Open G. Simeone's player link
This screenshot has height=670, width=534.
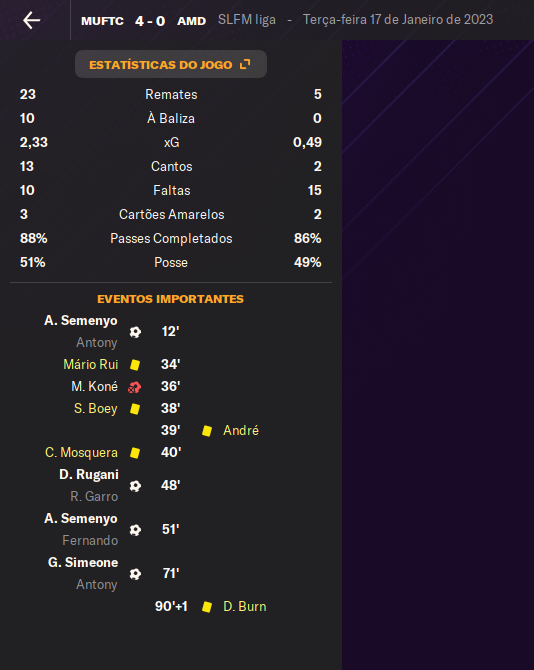point(83,562)
